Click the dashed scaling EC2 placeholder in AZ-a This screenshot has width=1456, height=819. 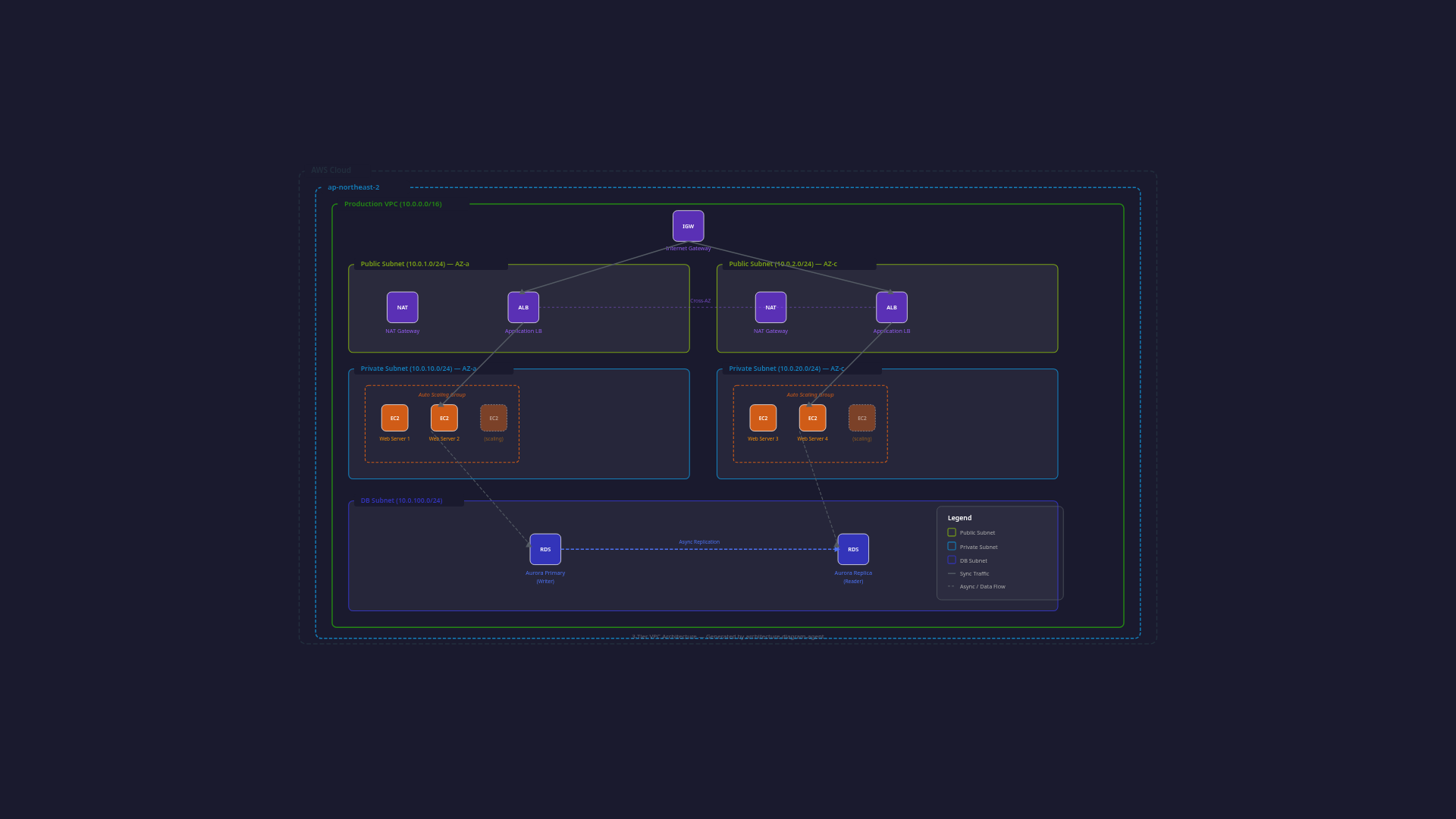(494, 418)
